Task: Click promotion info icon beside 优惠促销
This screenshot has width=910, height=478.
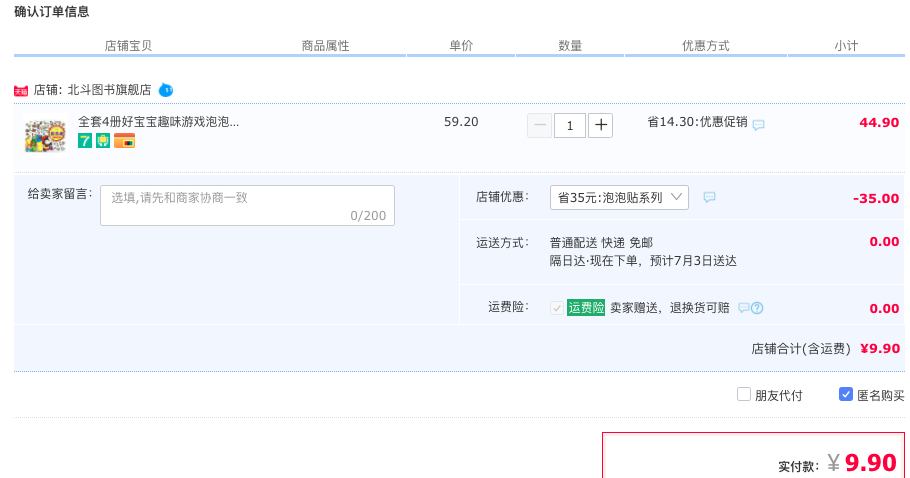Action: [x=759, y=125]
